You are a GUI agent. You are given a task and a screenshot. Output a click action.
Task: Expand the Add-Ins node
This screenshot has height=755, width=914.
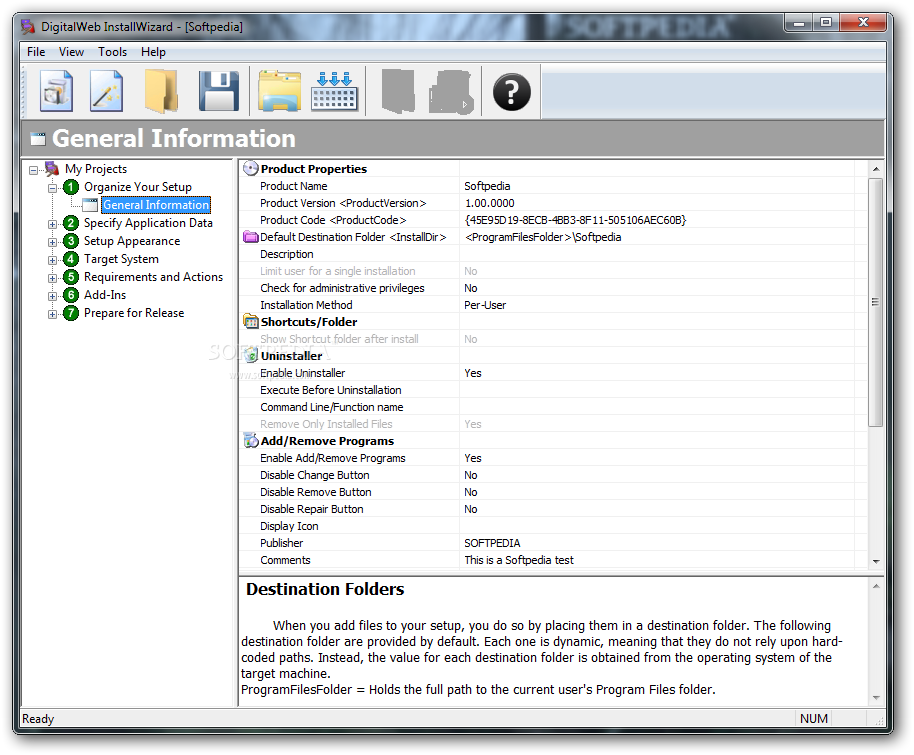[x=52, y=297]
